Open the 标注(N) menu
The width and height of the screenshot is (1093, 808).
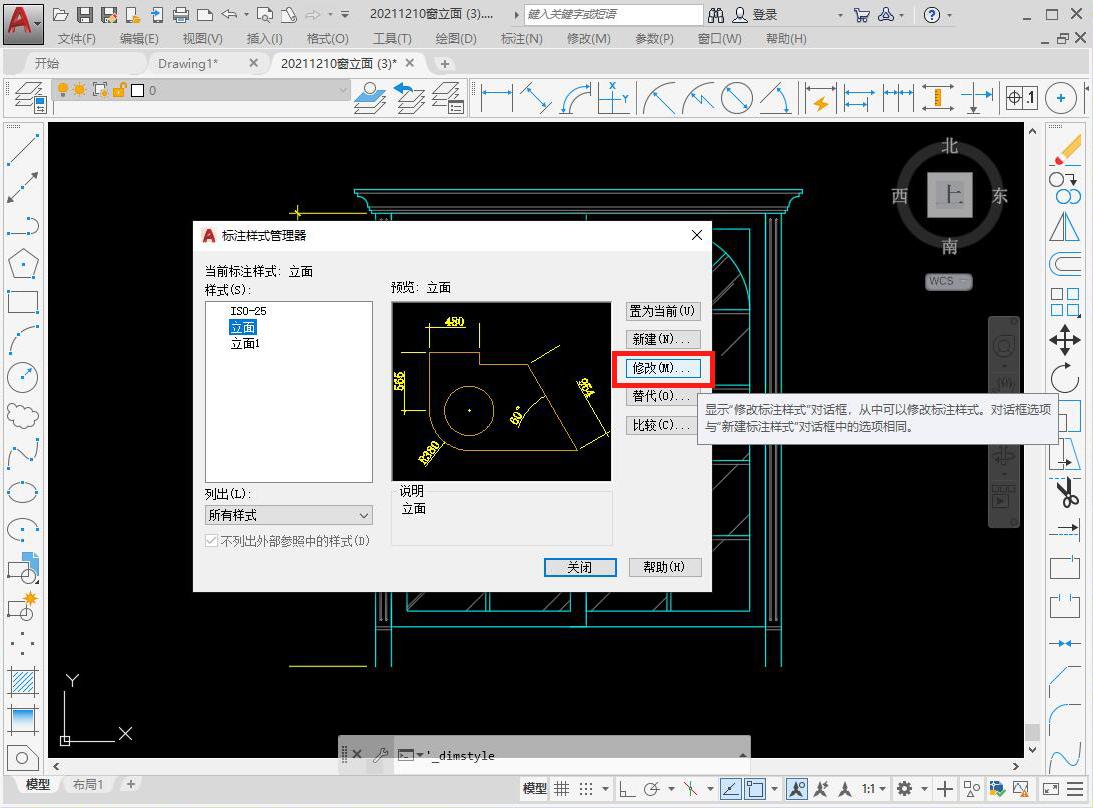pos(521,38)
